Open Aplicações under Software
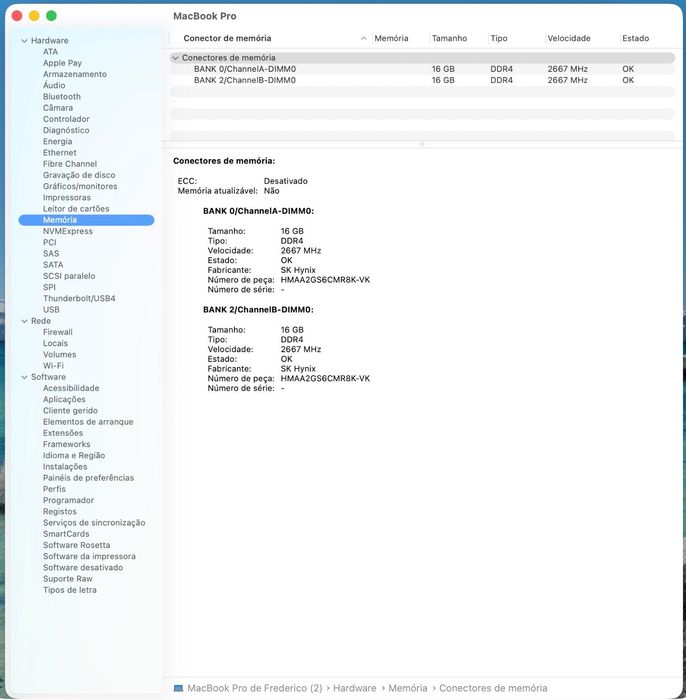686x700 pixels. [x=64, y=399]
